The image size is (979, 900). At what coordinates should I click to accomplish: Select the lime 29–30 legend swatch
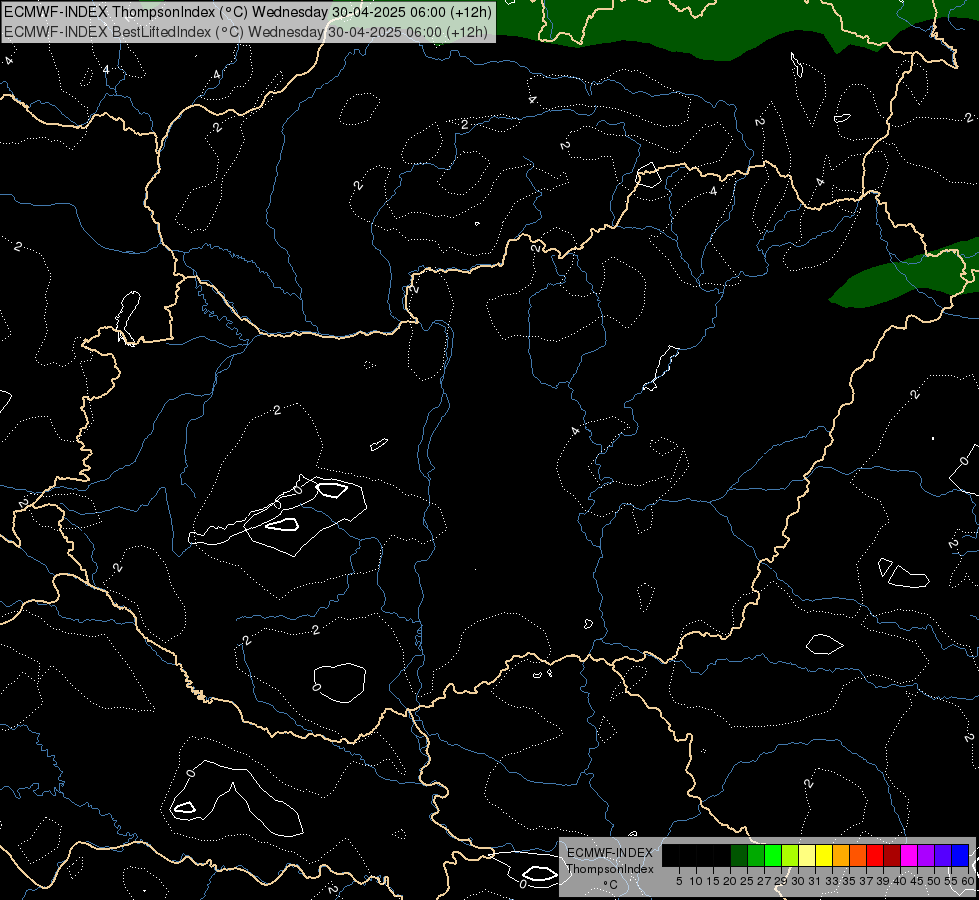(x=790, y=855)
